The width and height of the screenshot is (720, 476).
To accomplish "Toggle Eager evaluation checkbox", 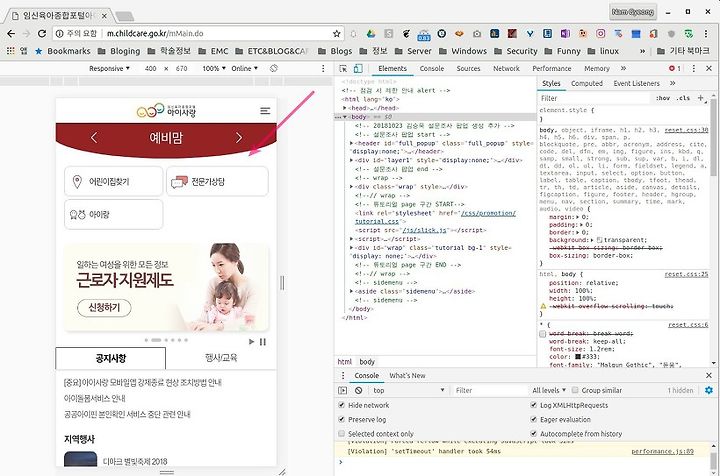I will pos(533,419).
